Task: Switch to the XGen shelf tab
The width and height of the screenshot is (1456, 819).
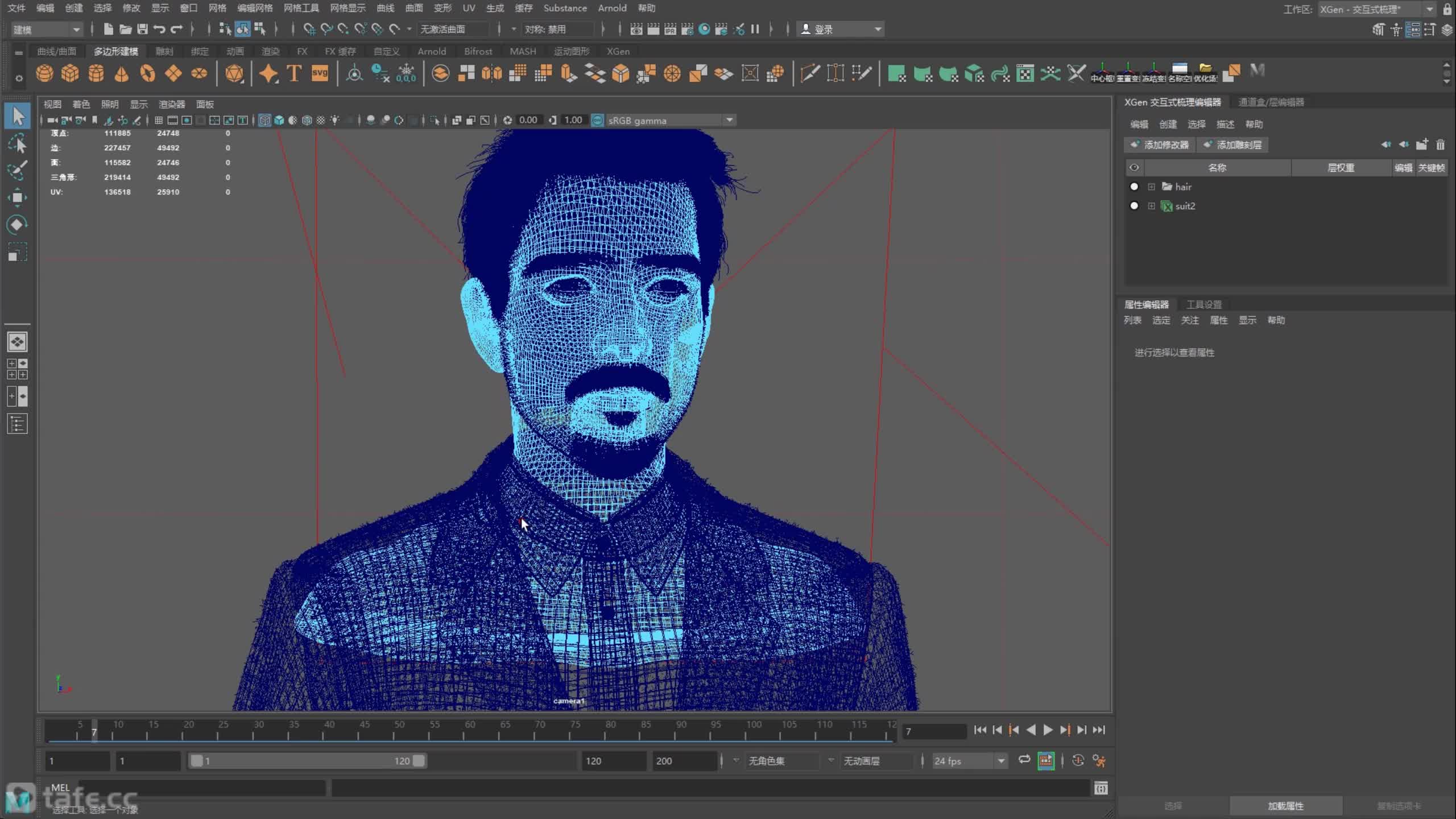Action: 618,51
